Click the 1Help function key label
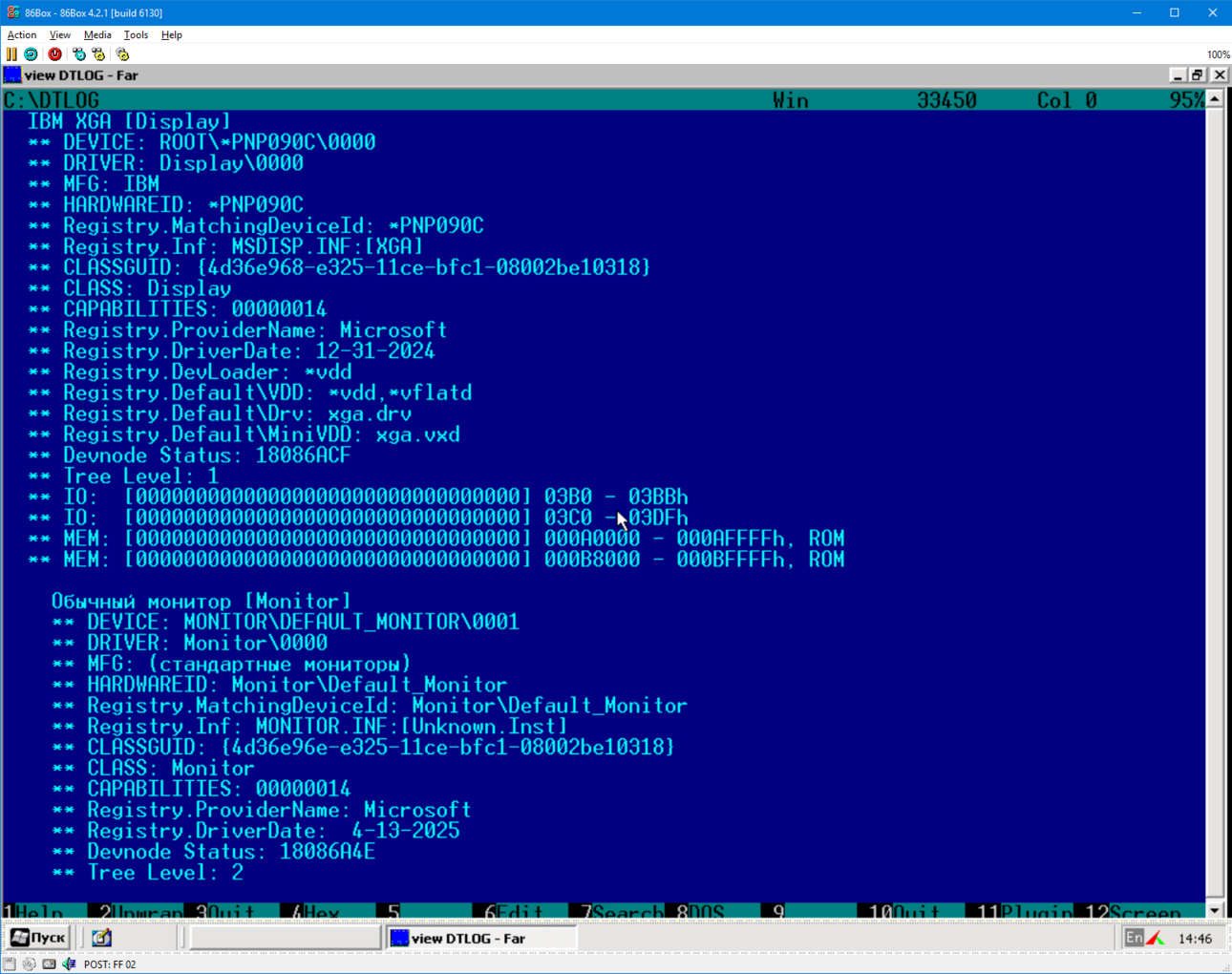The width and height of the screenshot is (1232, 974). pyautogui.click(x=34, y=912)
